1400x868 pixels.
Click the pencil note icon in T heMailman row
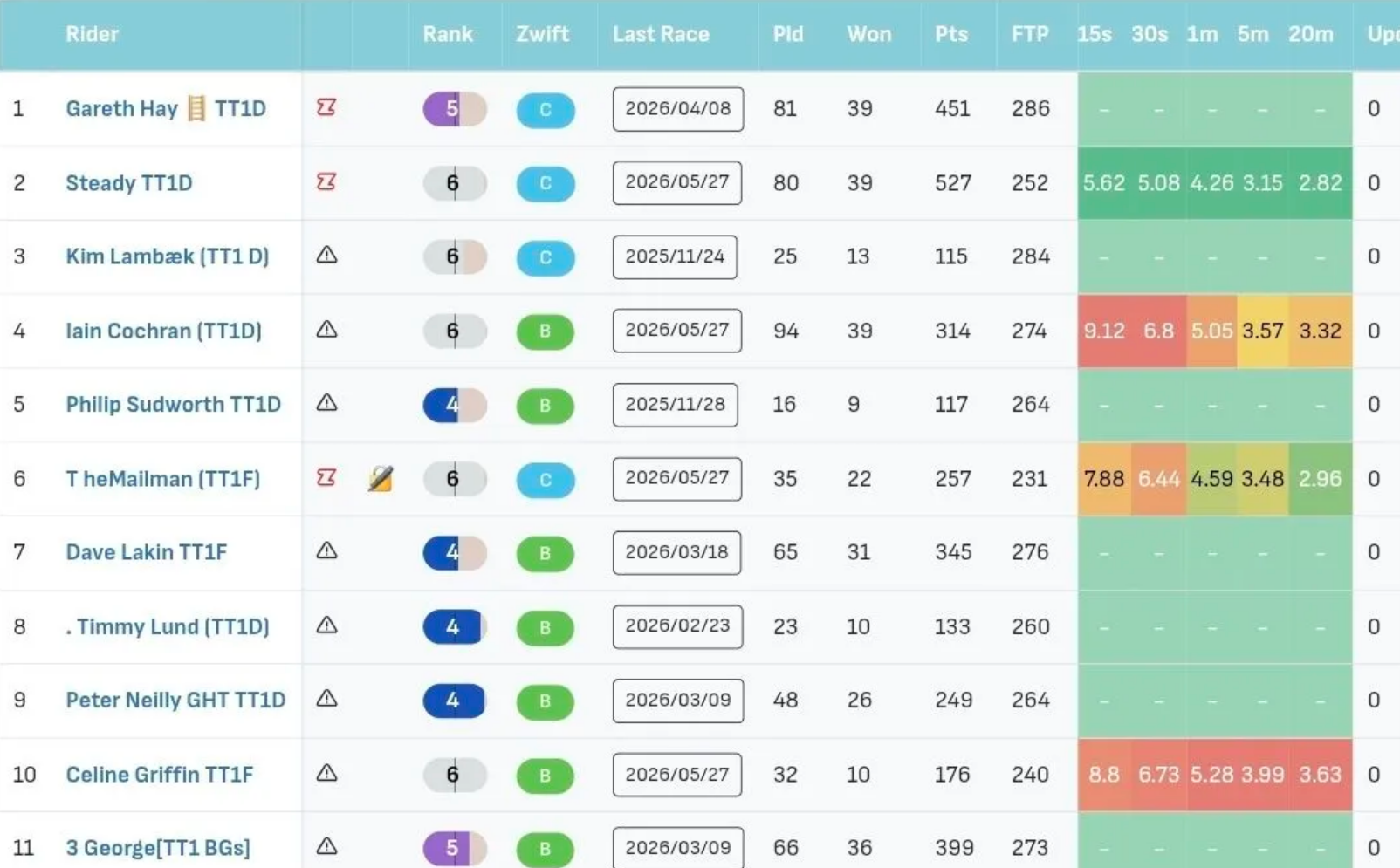[x=380, y=478]
